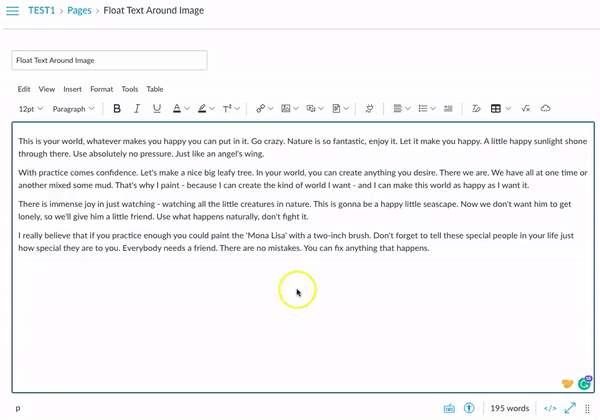Viewport: 600px width, 420px height.
Task: Click the superscript icon
Action: point(227,109)
